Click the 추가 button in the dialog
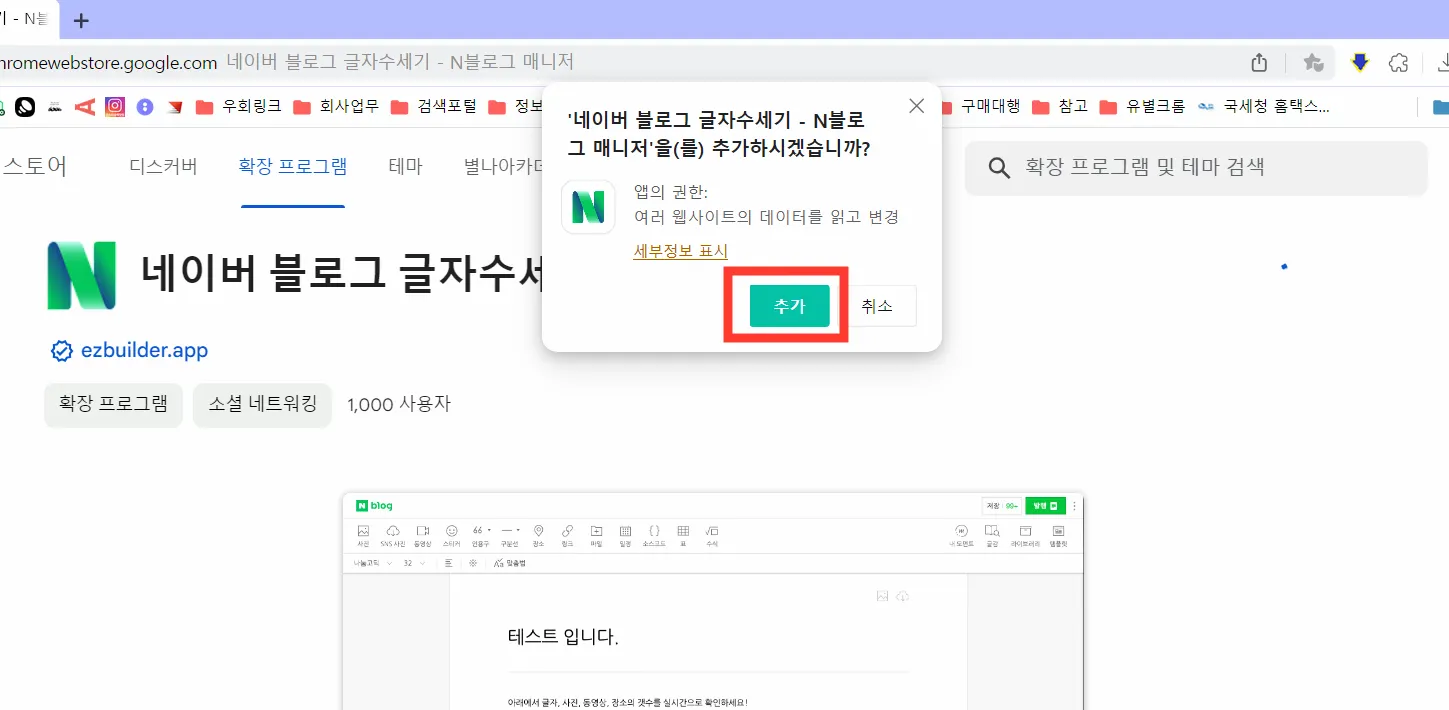Viewport: 1449px width, 710px height. tap(789, 306)
